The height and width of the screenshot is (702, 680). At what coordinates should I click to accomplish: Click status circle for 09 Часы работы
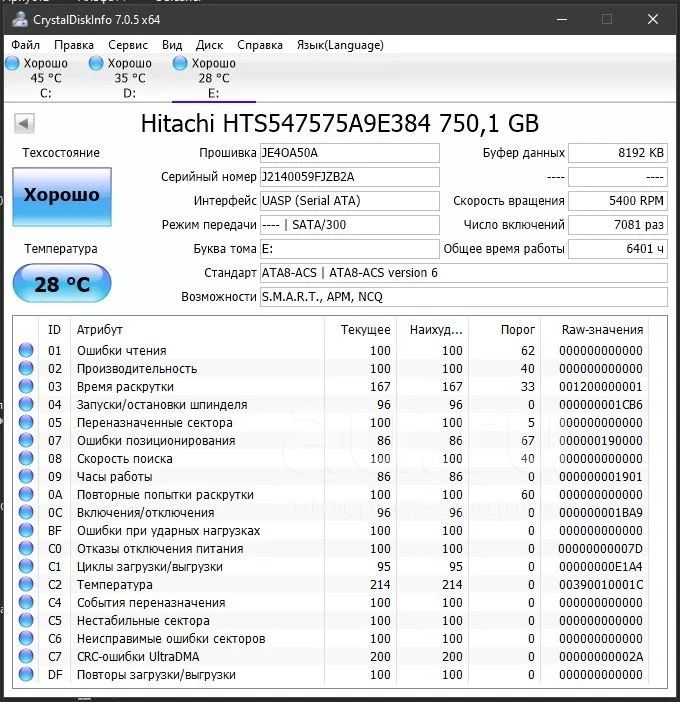26,476
